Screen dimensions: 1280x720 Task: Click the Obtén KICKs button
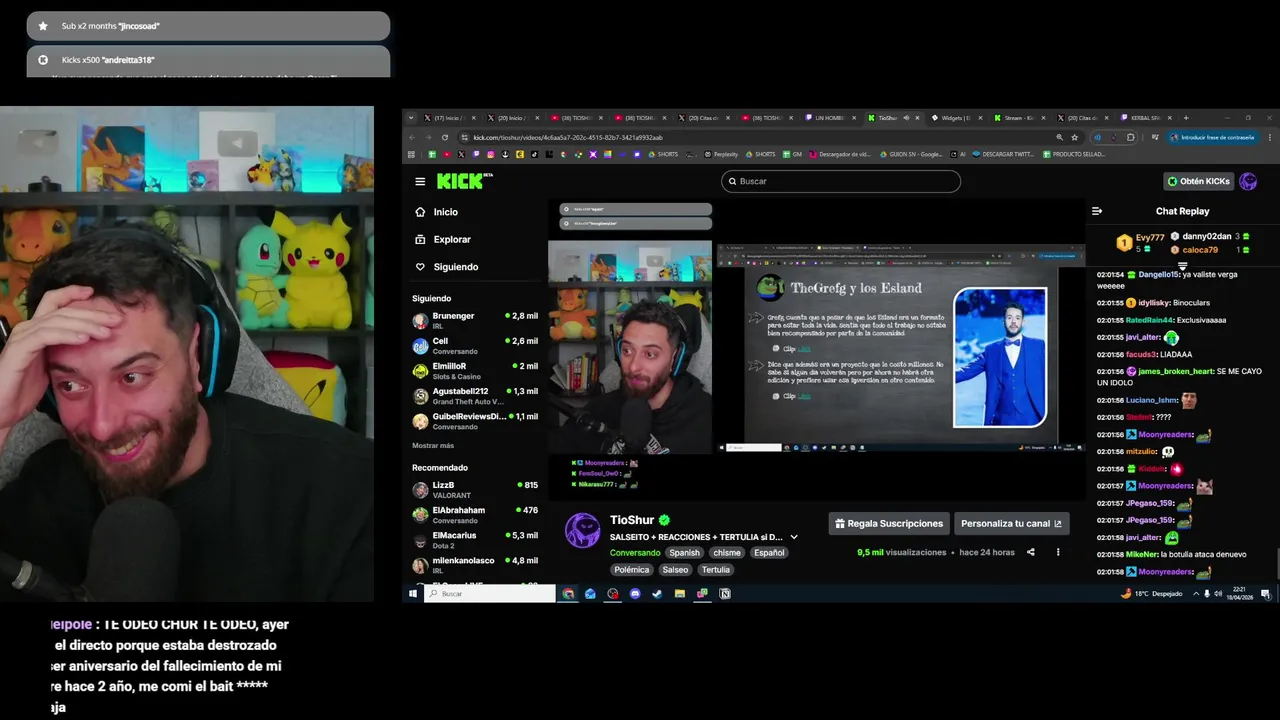click(x=1199, y=181)
